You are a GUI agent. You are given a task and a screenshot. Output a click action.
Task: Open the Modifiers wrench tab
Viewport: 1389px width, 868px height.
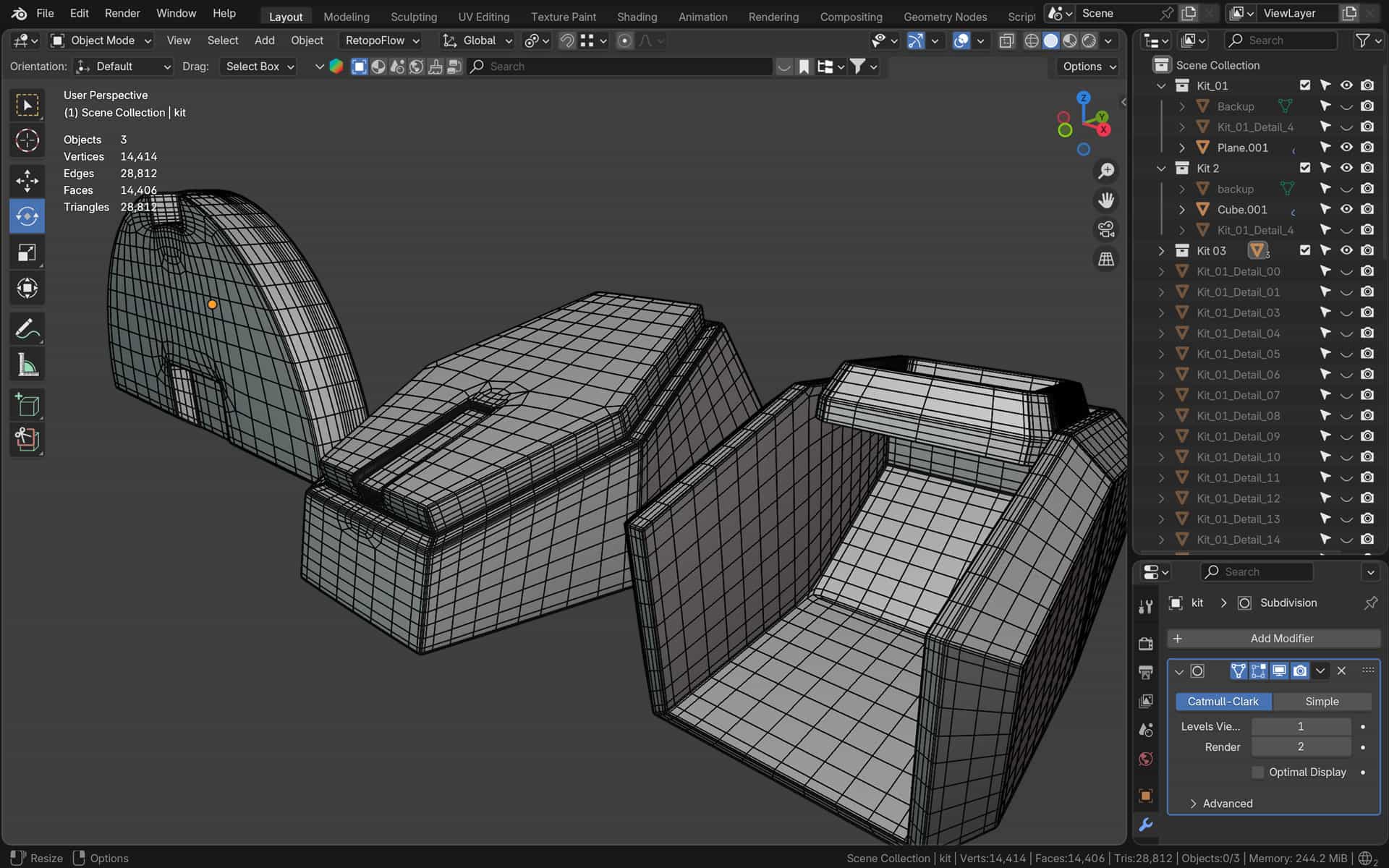click(x=1146, y=825)
